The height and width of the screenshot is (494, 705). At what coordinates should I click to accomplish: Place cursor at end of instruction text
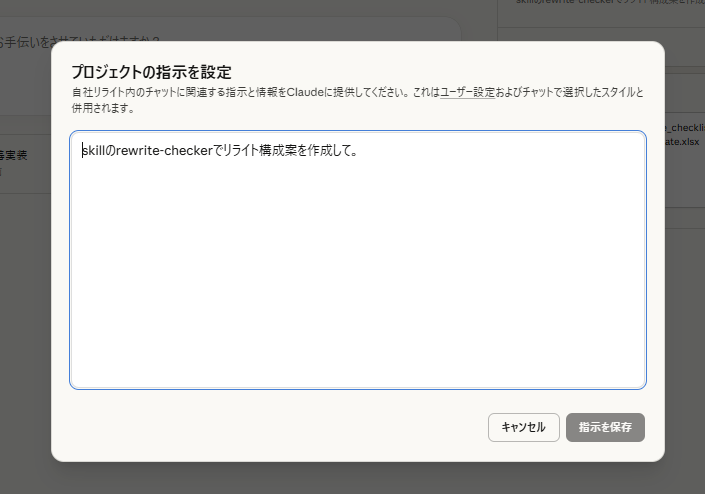tap(357, 152)
